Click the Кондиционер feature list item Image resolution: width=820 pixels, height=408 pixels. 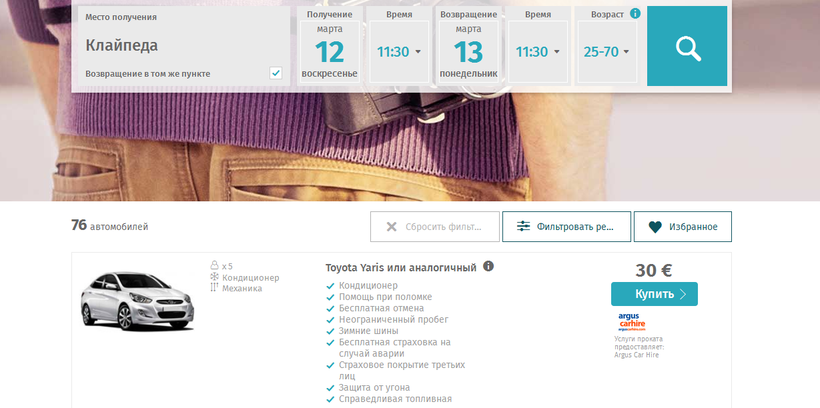368,286
